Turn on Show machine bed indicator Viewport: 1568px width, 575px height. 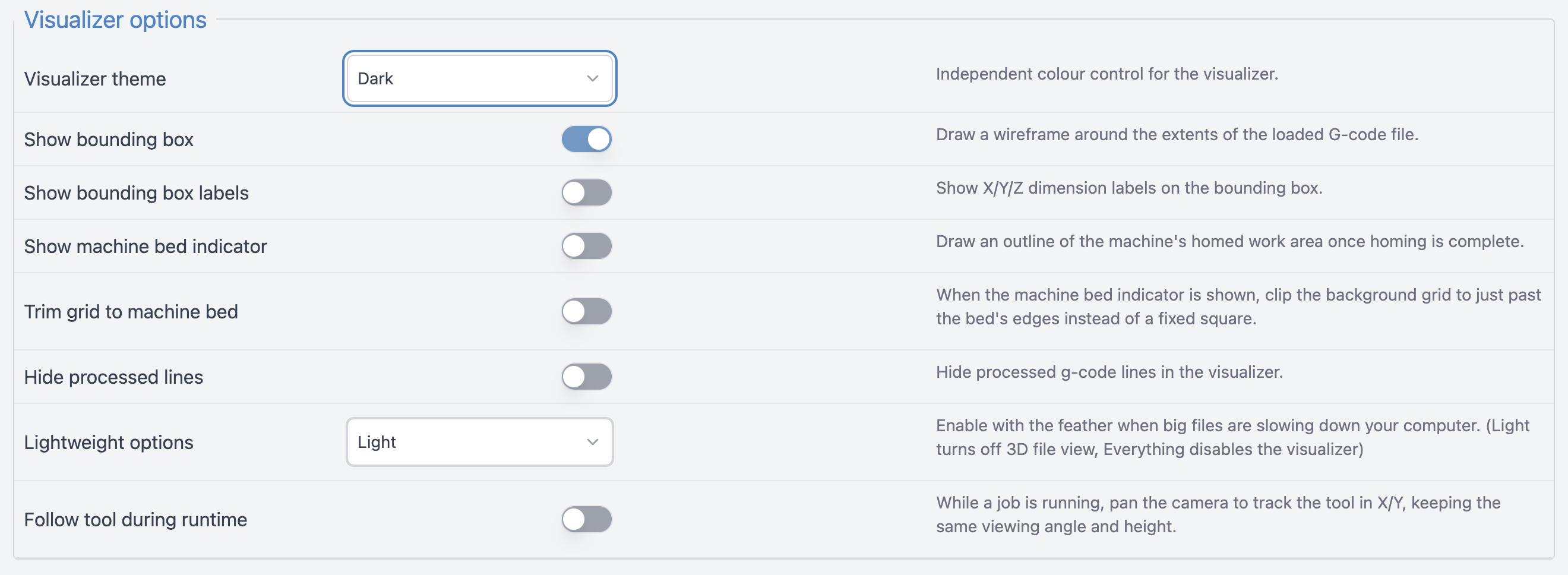pyautogui.click(x=586, y=247)
